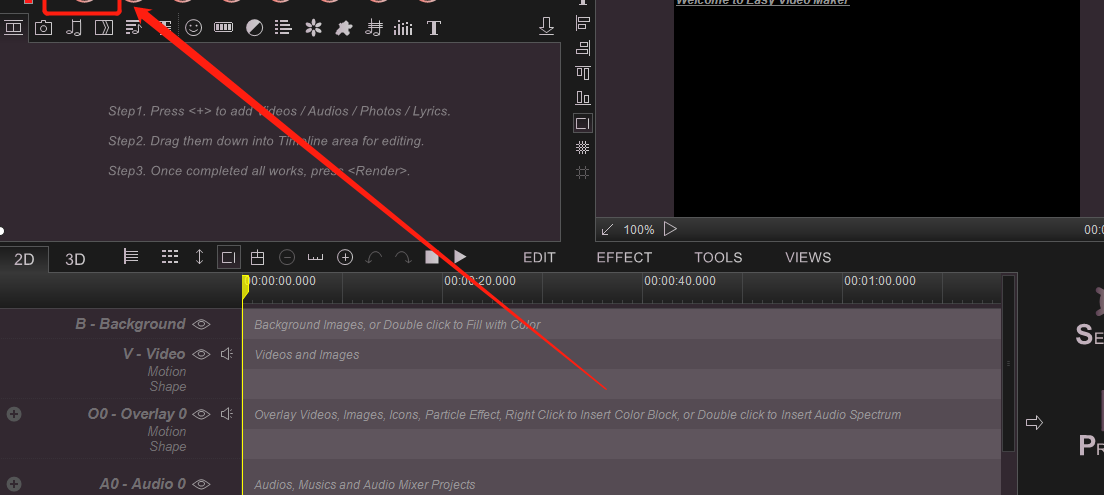Image resolution: width=1104 pixels, height=495 pixels.
Task: Open the lyrics list-with-note icon
Action: (x=133, y=28)
